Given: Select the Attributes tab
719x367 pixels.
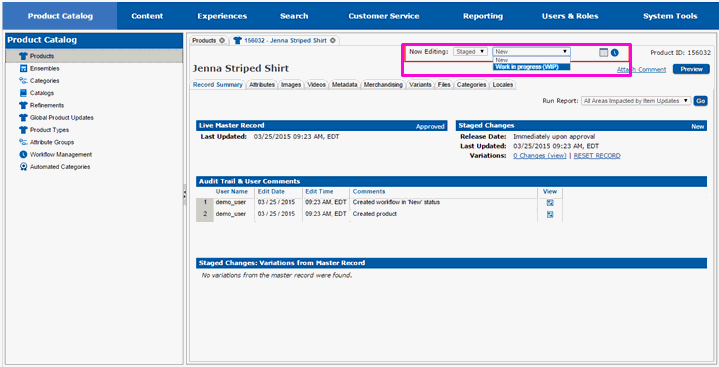Looking at the screenshot, I should 262,85.
